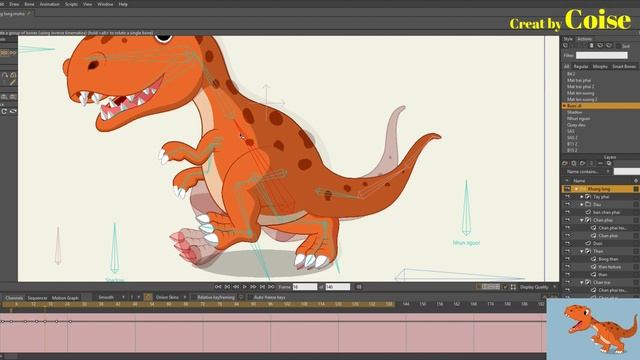Click the new layer icon in Layers panel
Viewport: 640px width, 360px height.
(565, 163)
